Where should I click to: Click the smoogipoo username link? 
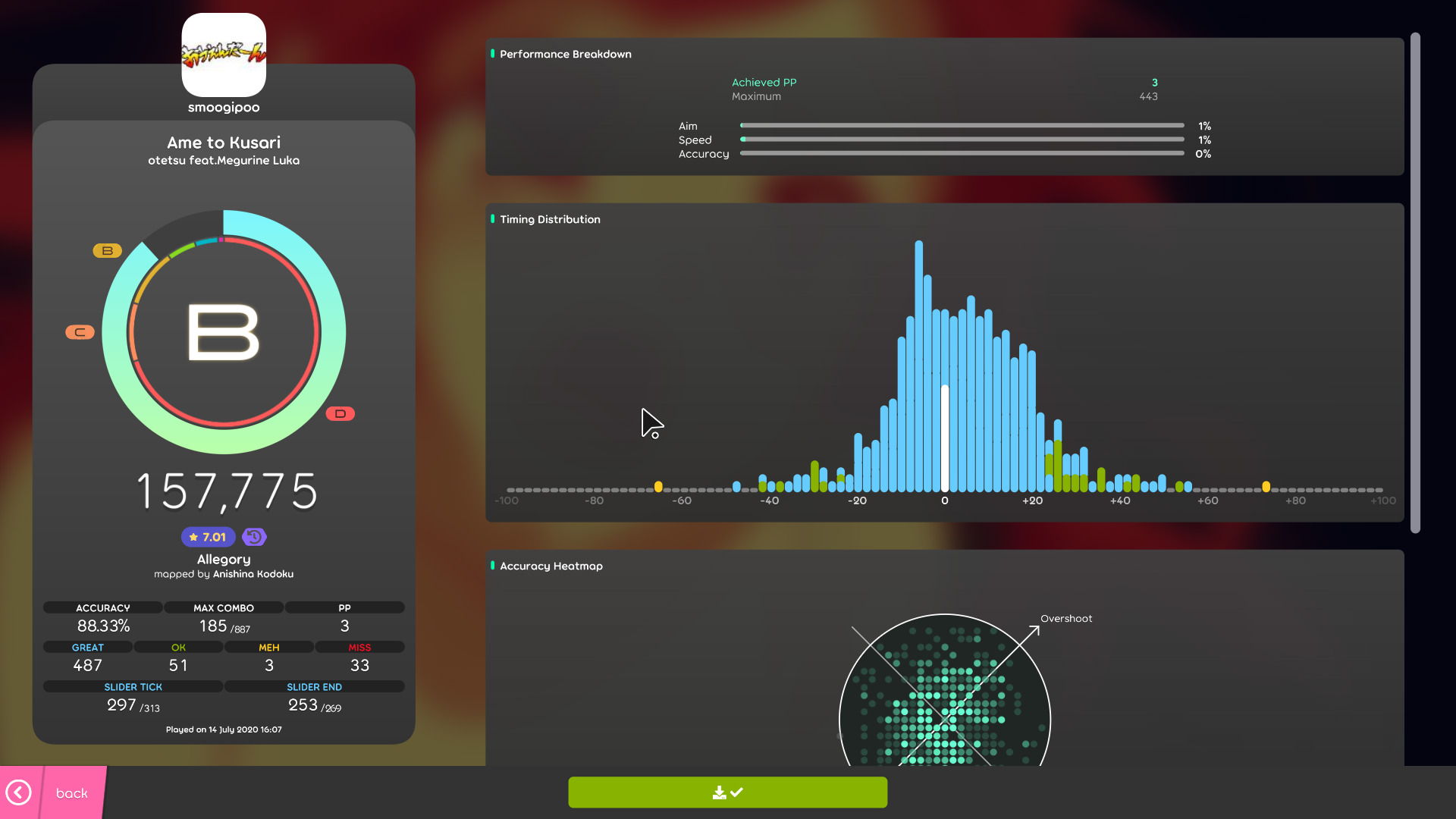pos(223,107)
